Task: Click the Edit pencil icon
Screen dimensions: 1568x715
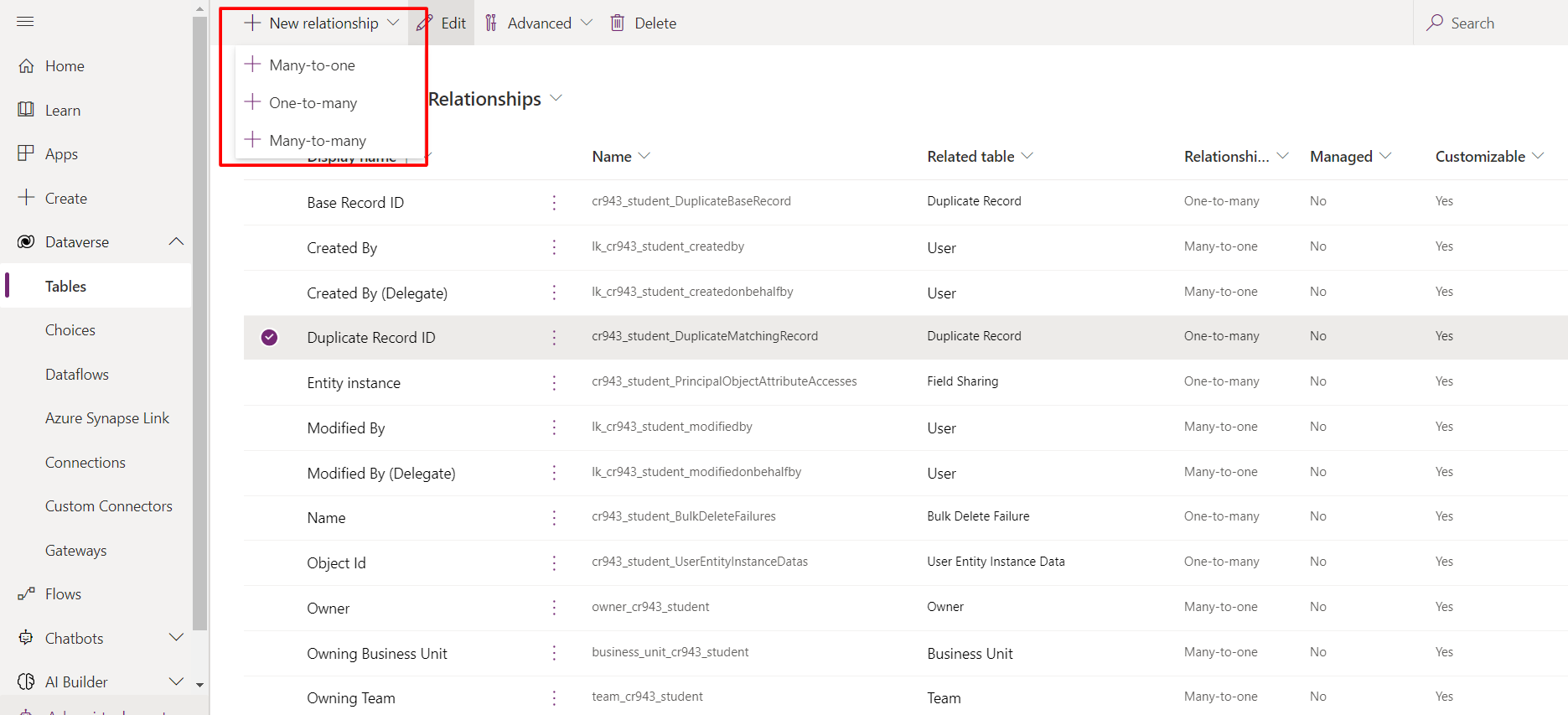Action: [425, 23]
